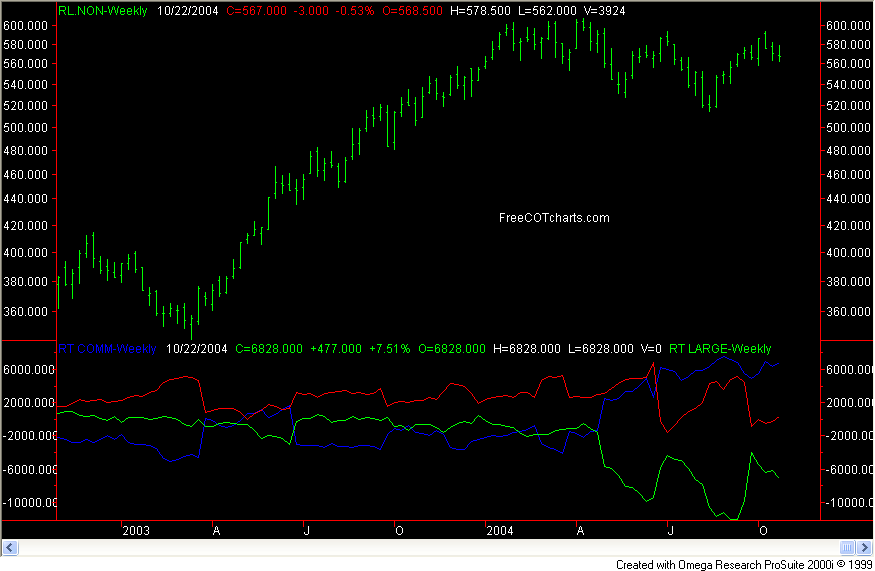This screenshot has height=571, width=875.
Task: Click the horizontal scrollbar left arrow
Action: coord(10,547)
